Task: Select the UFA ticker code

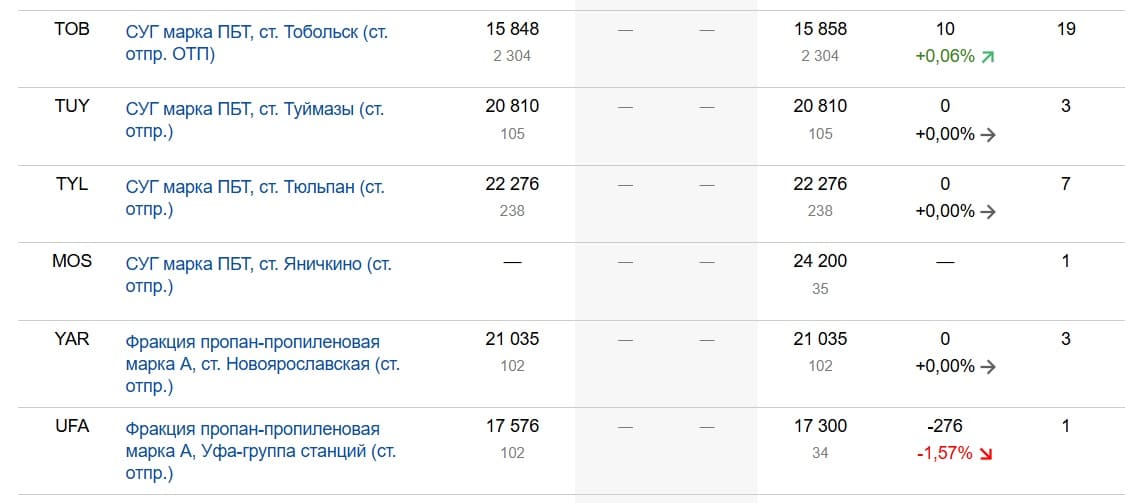Action: pos(72,426)
